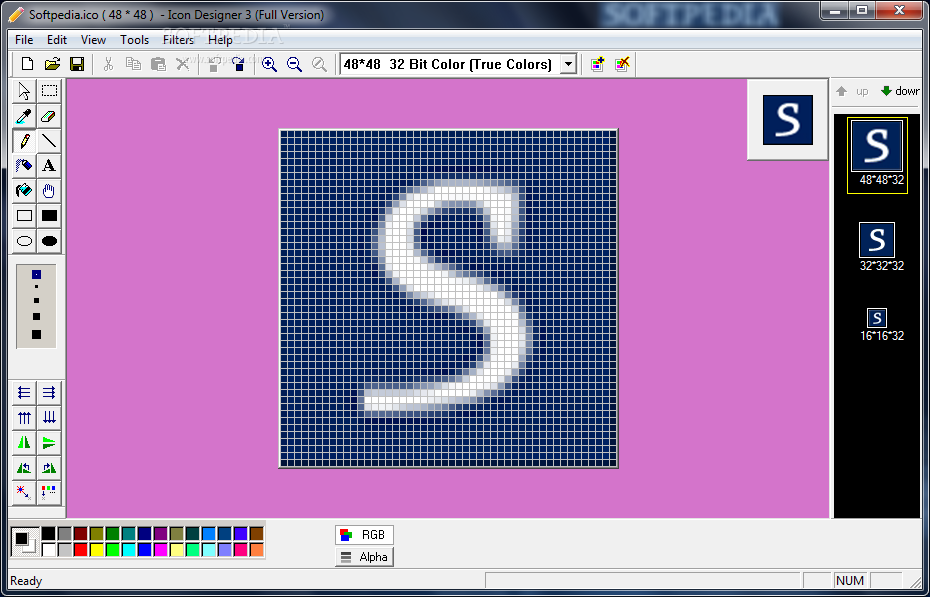Save the icon with the floppy disk

pos(77,64)
